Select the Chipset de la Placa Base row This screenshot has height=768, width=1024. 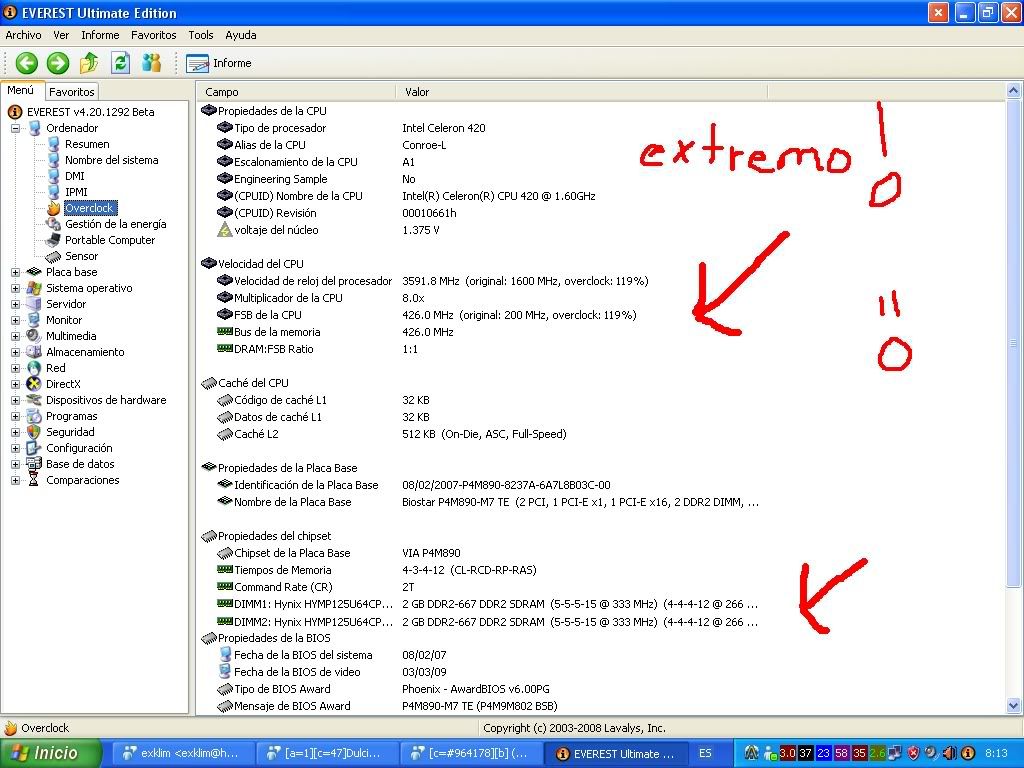tap(481, 553)
